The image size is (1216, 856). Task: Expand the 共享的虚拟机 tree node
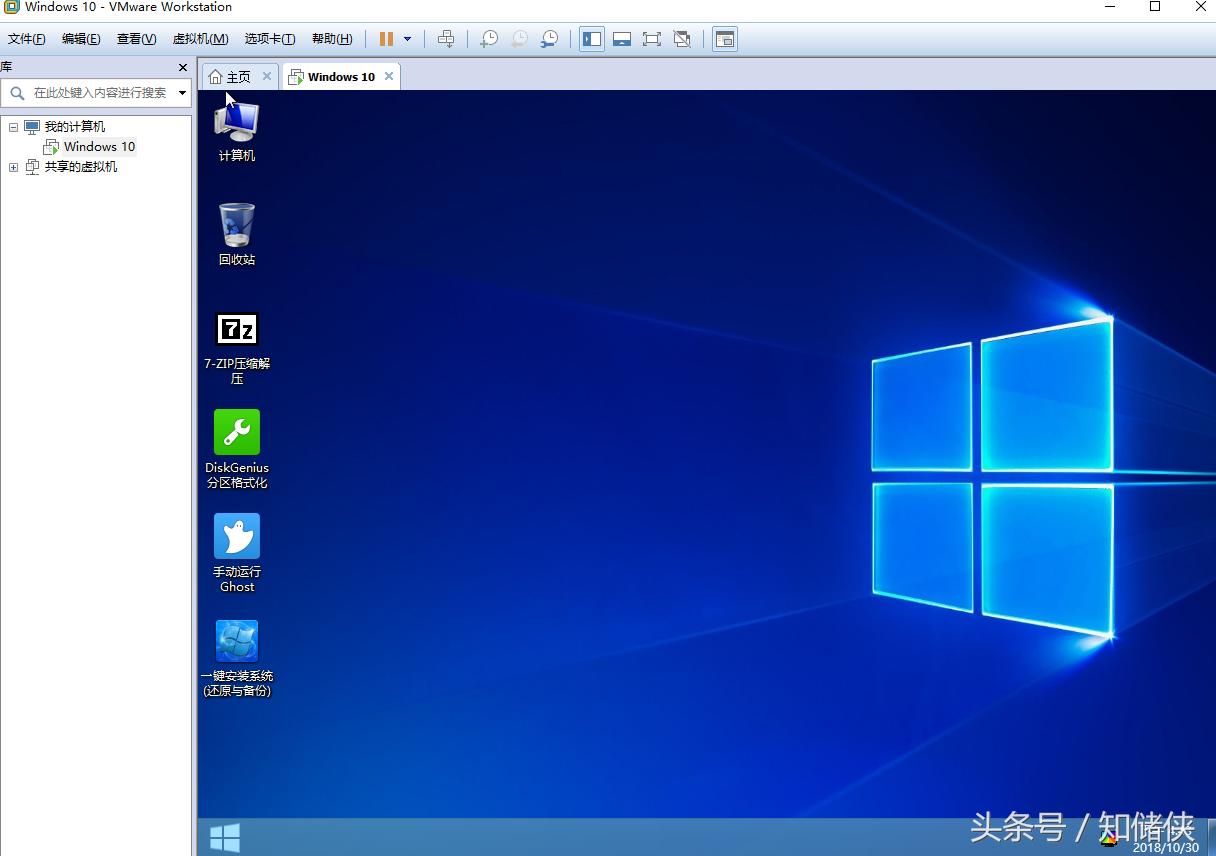tap(14, 167)
